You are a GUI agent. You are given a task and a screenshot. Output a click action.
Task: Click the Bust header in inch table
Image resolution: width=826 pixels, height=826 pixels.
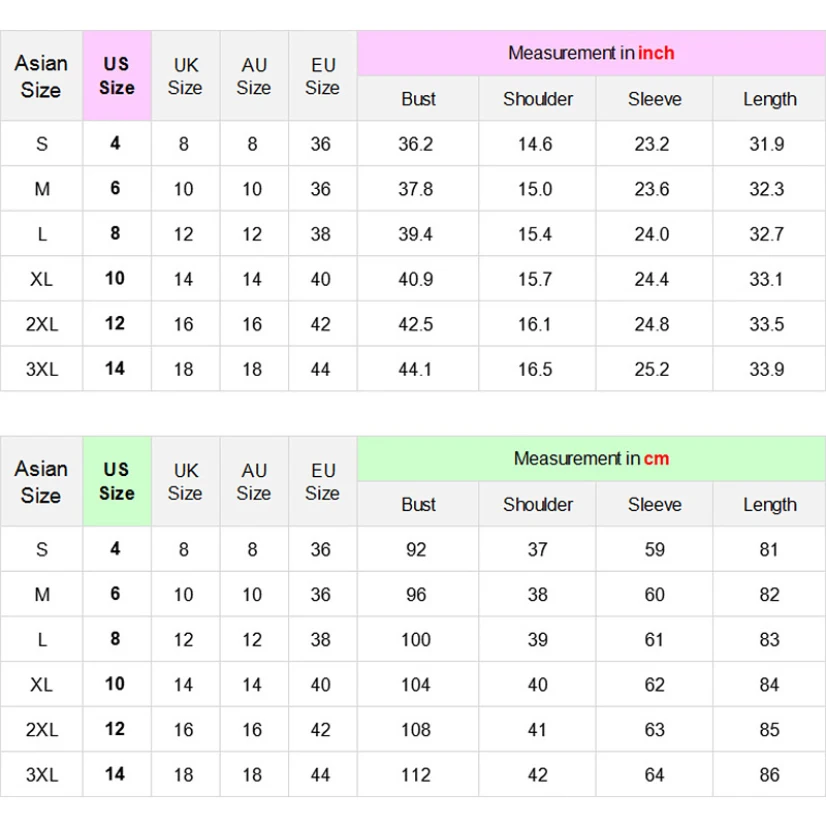[418, 99]
